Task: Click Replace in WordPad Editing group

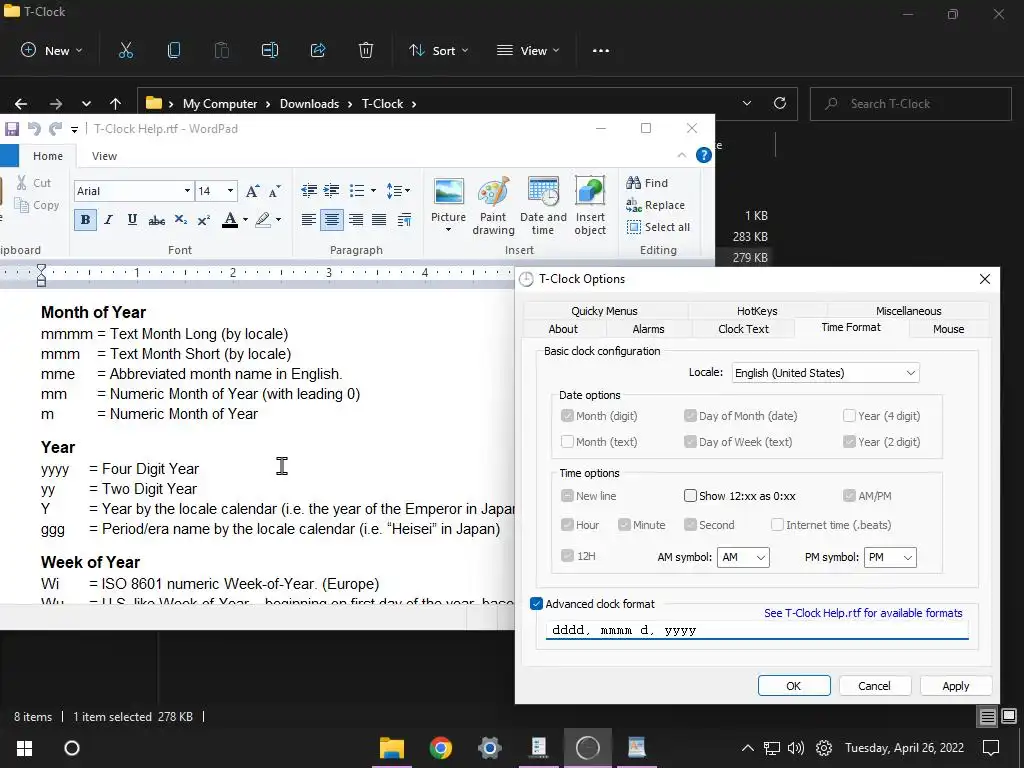Action: pos(655,205)
